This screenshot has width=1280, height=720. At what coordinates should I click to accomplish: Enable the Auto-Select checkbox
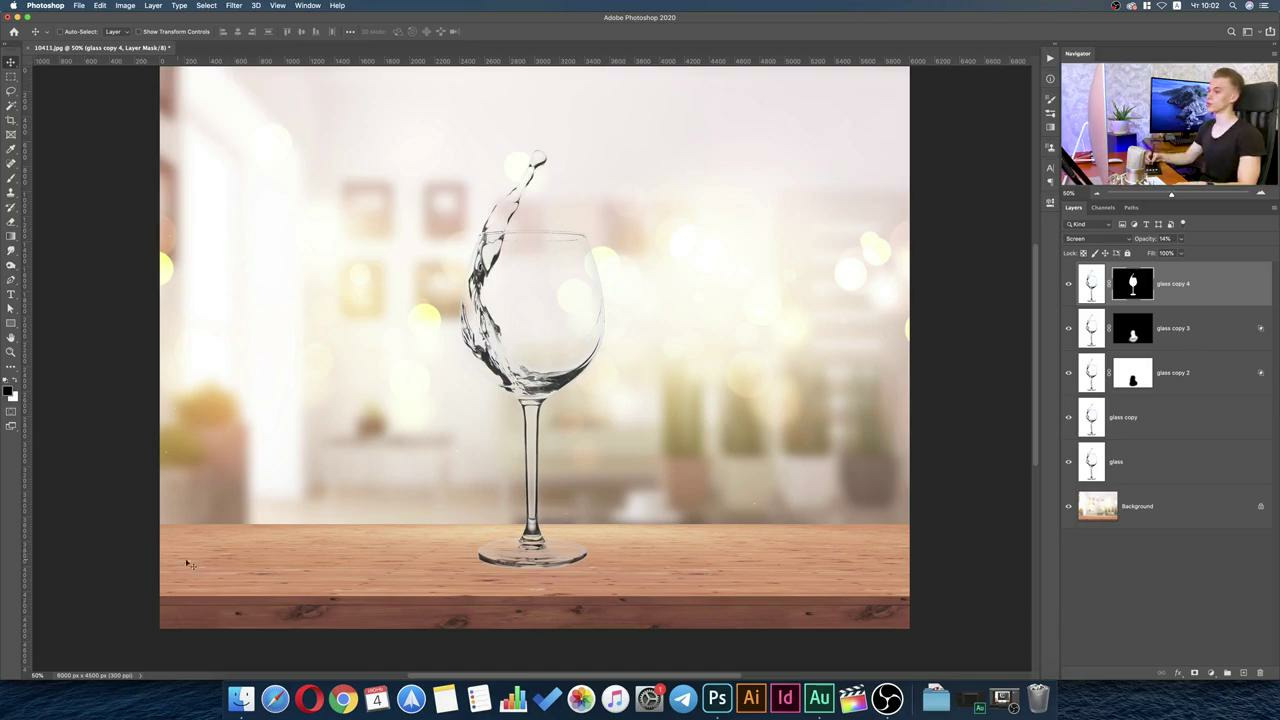(59, 32)
